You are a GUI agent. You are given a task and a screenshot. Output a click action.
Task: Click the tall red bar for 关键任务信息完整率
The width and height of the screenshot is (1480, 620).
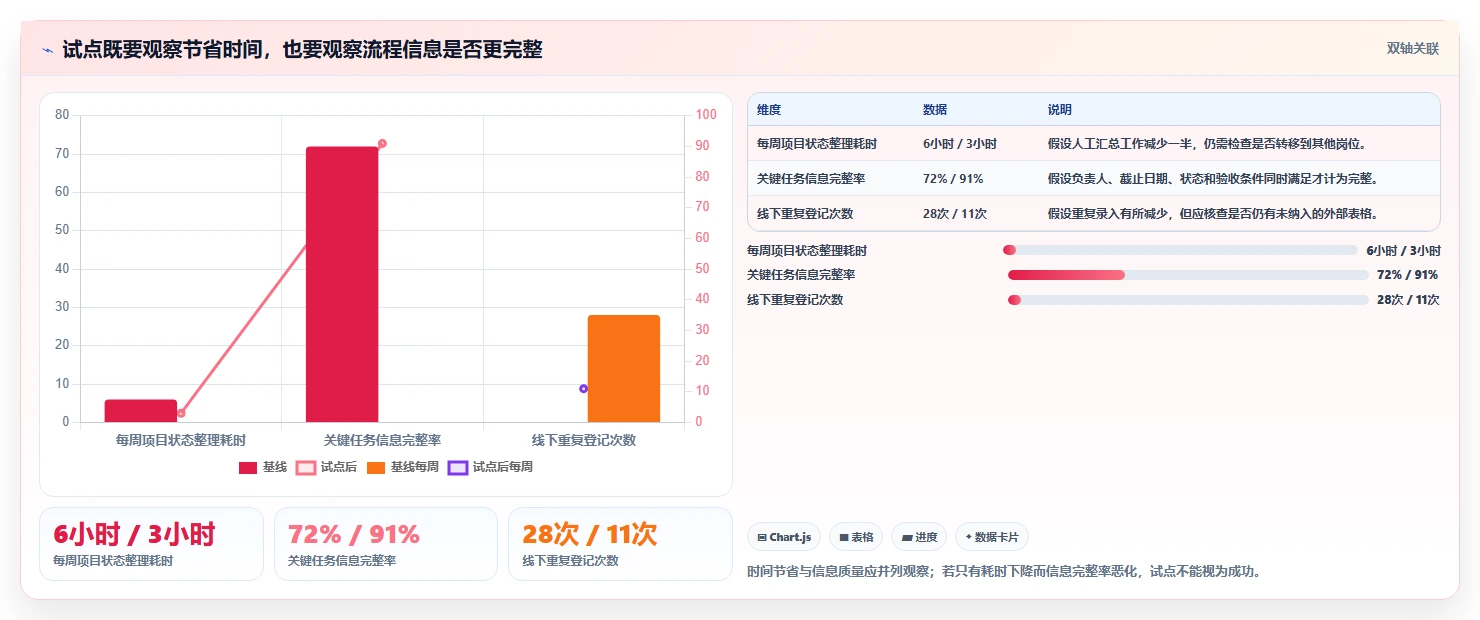[342, 284]
